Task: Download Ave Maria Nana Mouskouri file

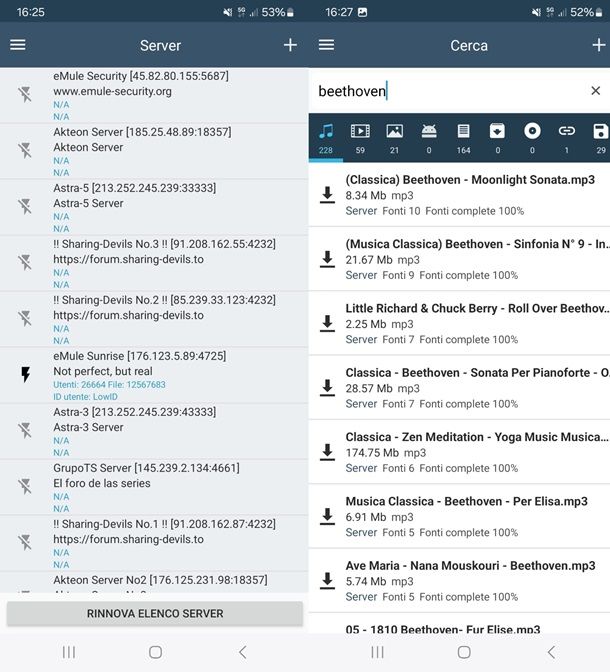Action: click(x=328, y=581)
